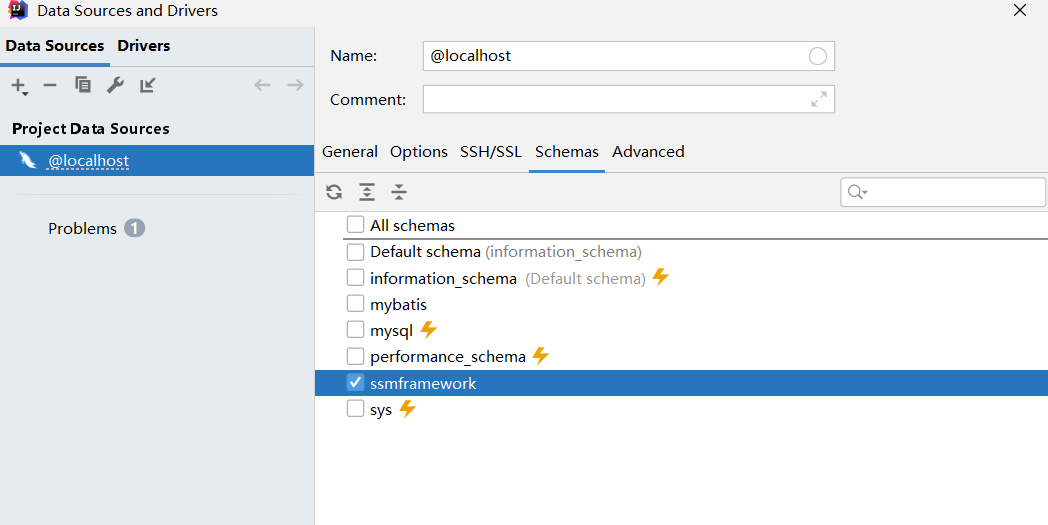Screen dimensions: 1048x525
Task: Remove the selected data source with minus icon
Action: (50, 85)
